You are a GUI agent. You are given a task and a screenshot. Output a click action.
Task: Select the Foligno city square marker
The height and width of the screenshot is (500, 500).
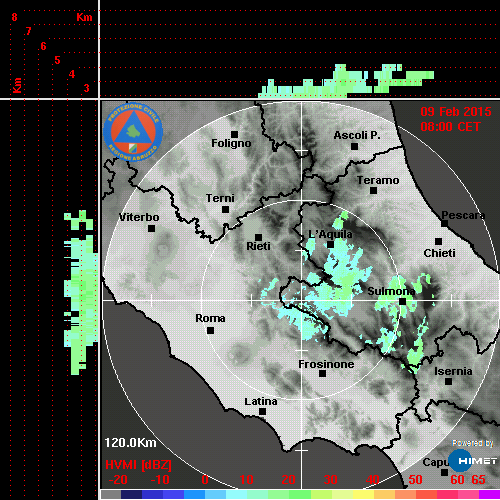[234, 134]
